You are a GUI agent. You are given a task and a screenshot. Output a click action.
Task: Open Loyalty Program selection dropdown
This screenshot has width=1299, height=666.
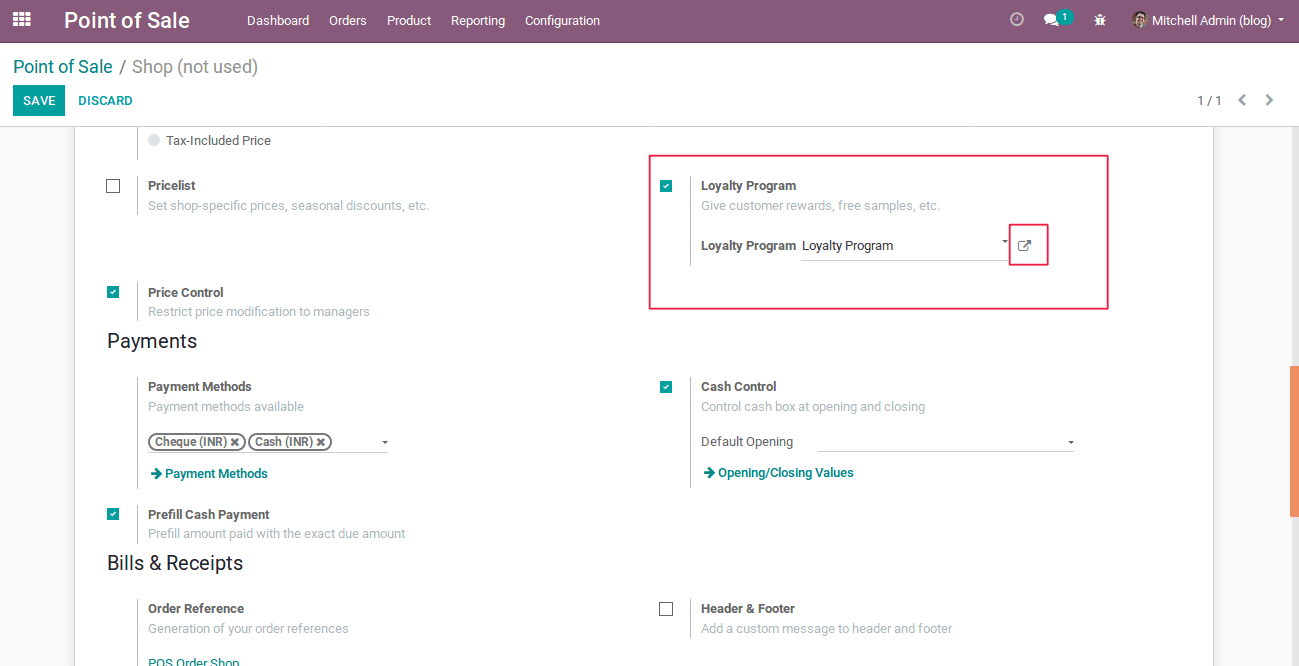[905, 246]
